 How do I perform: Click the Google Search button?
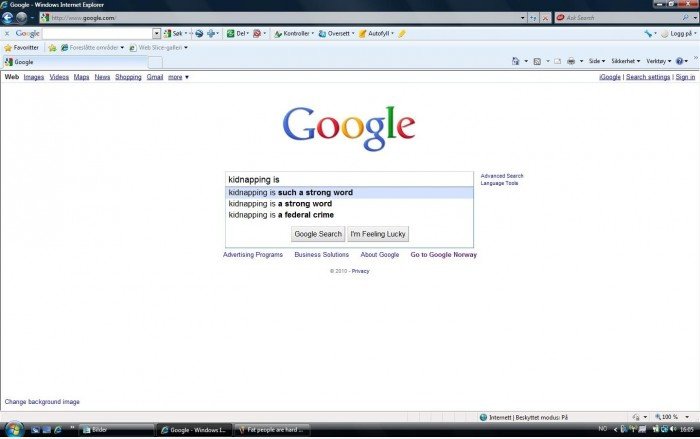pos(318,234)
